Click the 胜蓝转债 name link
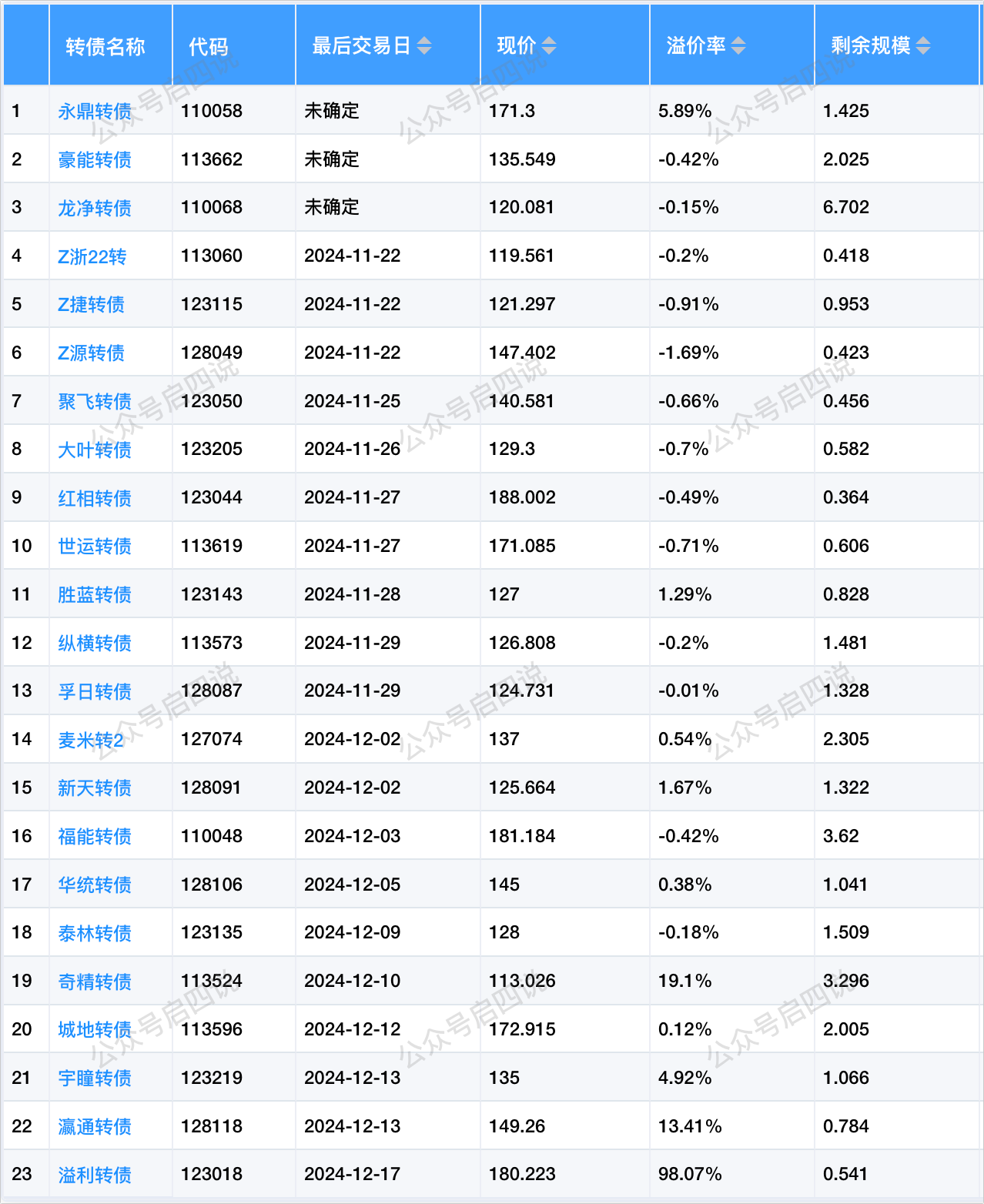Screen dimensions: 984x1204 click(x=95, y=595)
